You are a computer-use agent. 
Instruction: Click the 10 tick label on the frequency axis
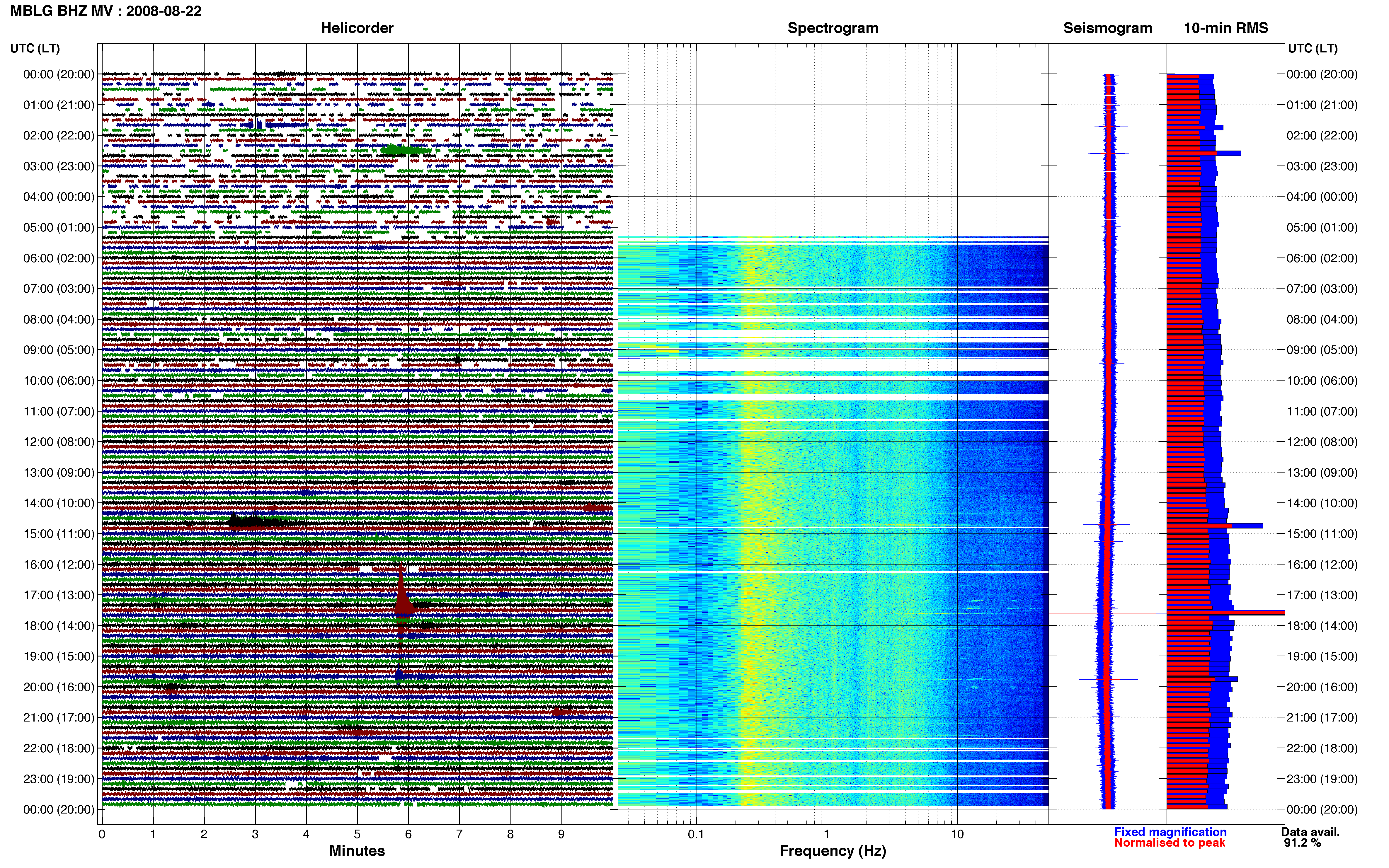(957, 834)
